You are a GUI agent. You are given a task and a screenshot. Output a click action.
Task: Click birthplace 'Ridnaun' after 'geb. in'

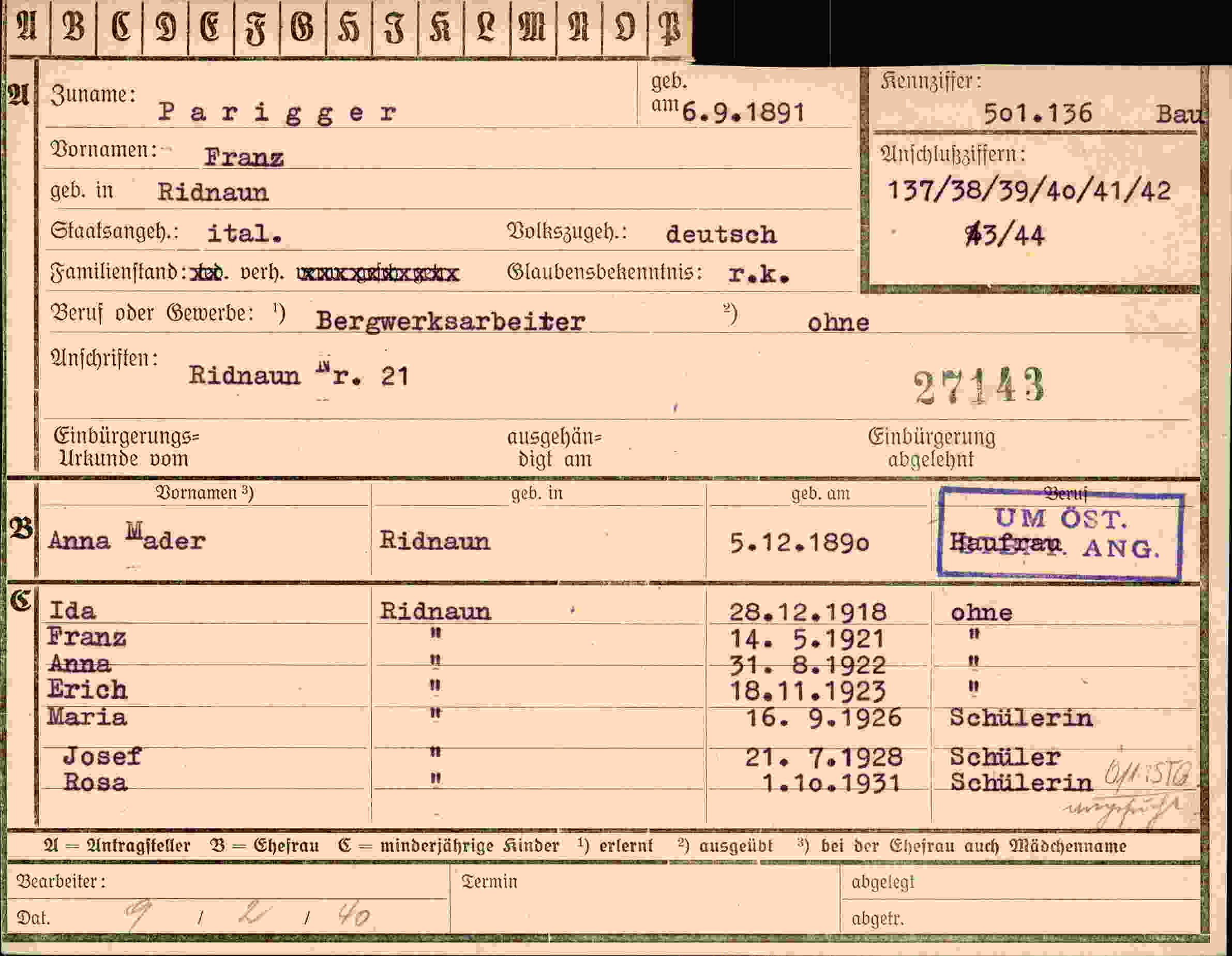click(x=213, y=193)
